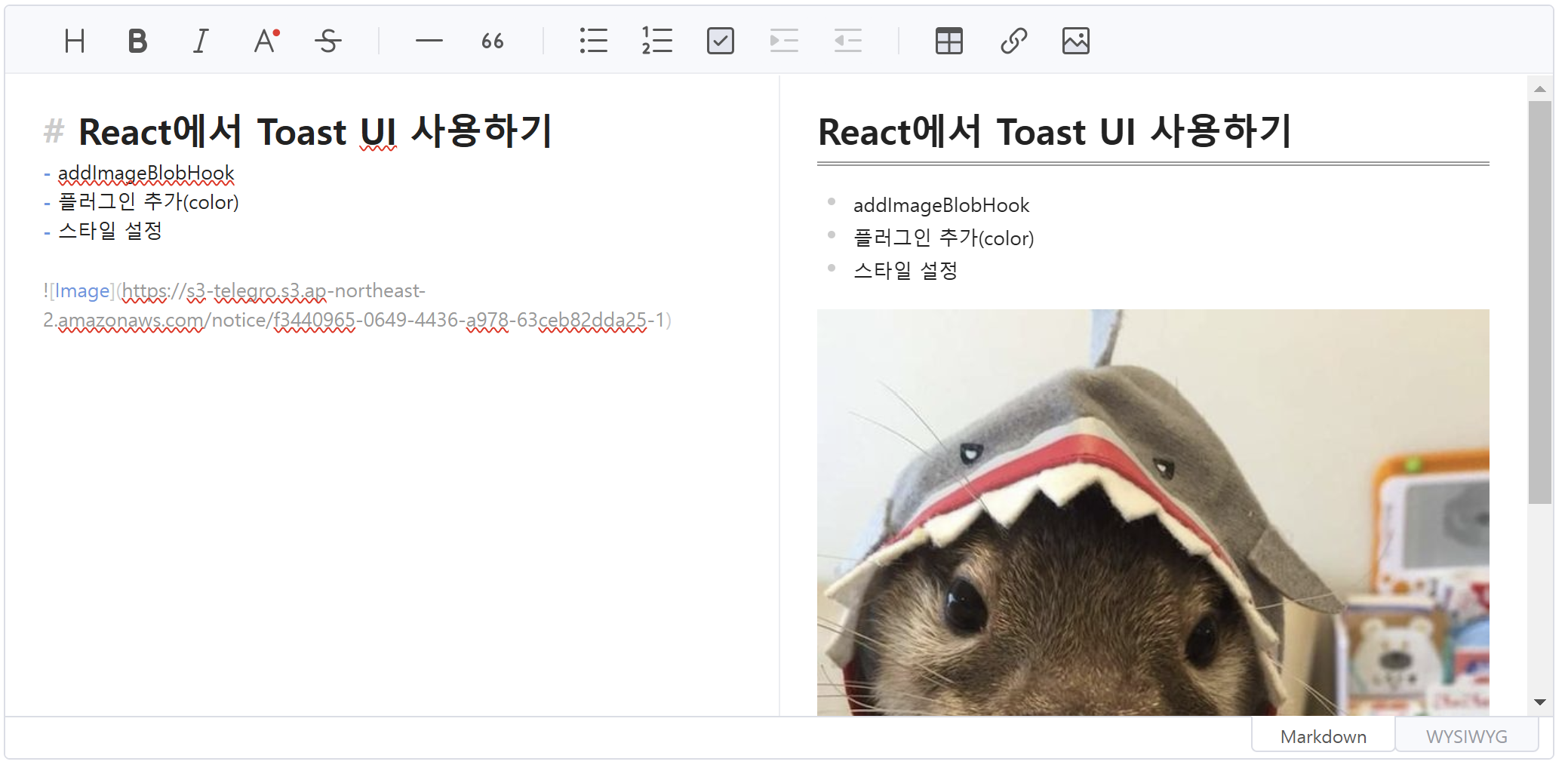The width and height of the screenshot is (1568, 783).
Task: Insert a table
Action: [x=949, y=41]
